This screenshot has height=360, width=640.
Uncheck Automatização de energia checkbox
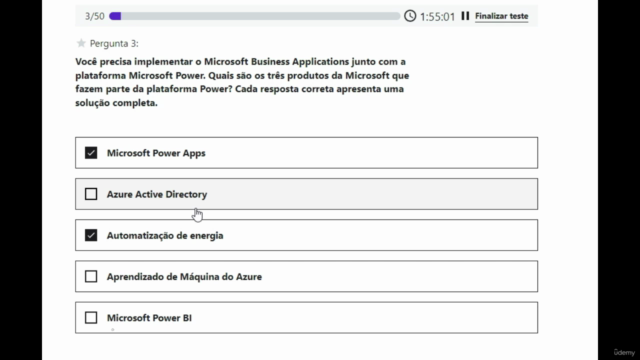click(91, 235)
